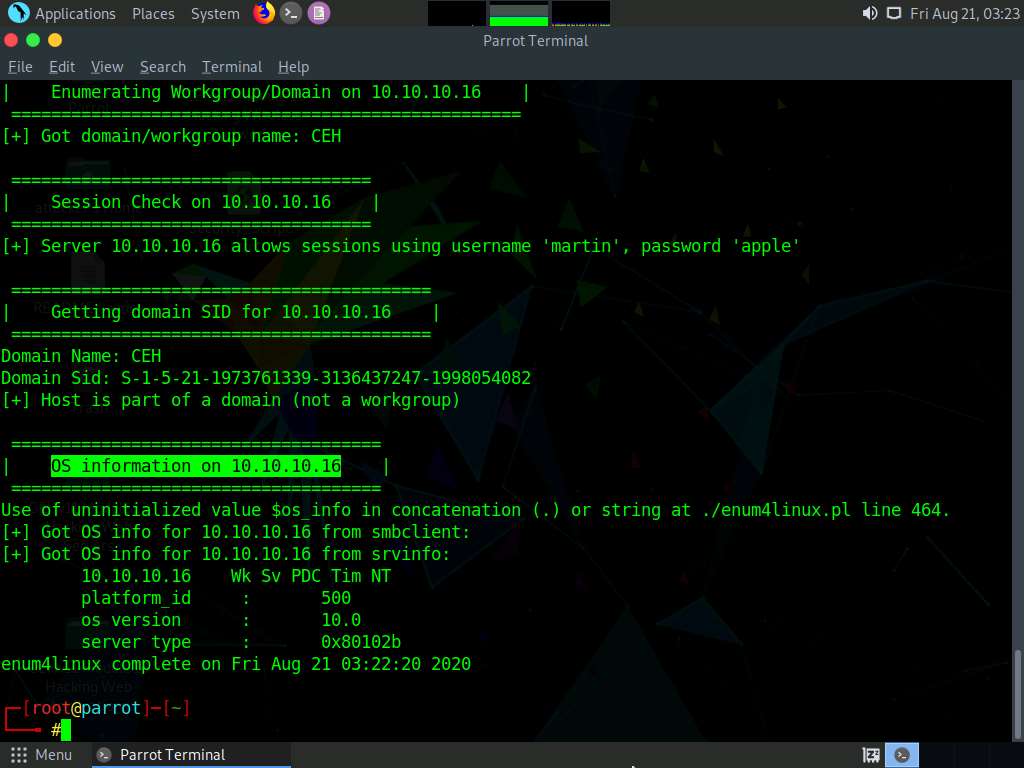Open the View menu
This screenshot has height=768, width=1024.
click(x=107, y=67)
